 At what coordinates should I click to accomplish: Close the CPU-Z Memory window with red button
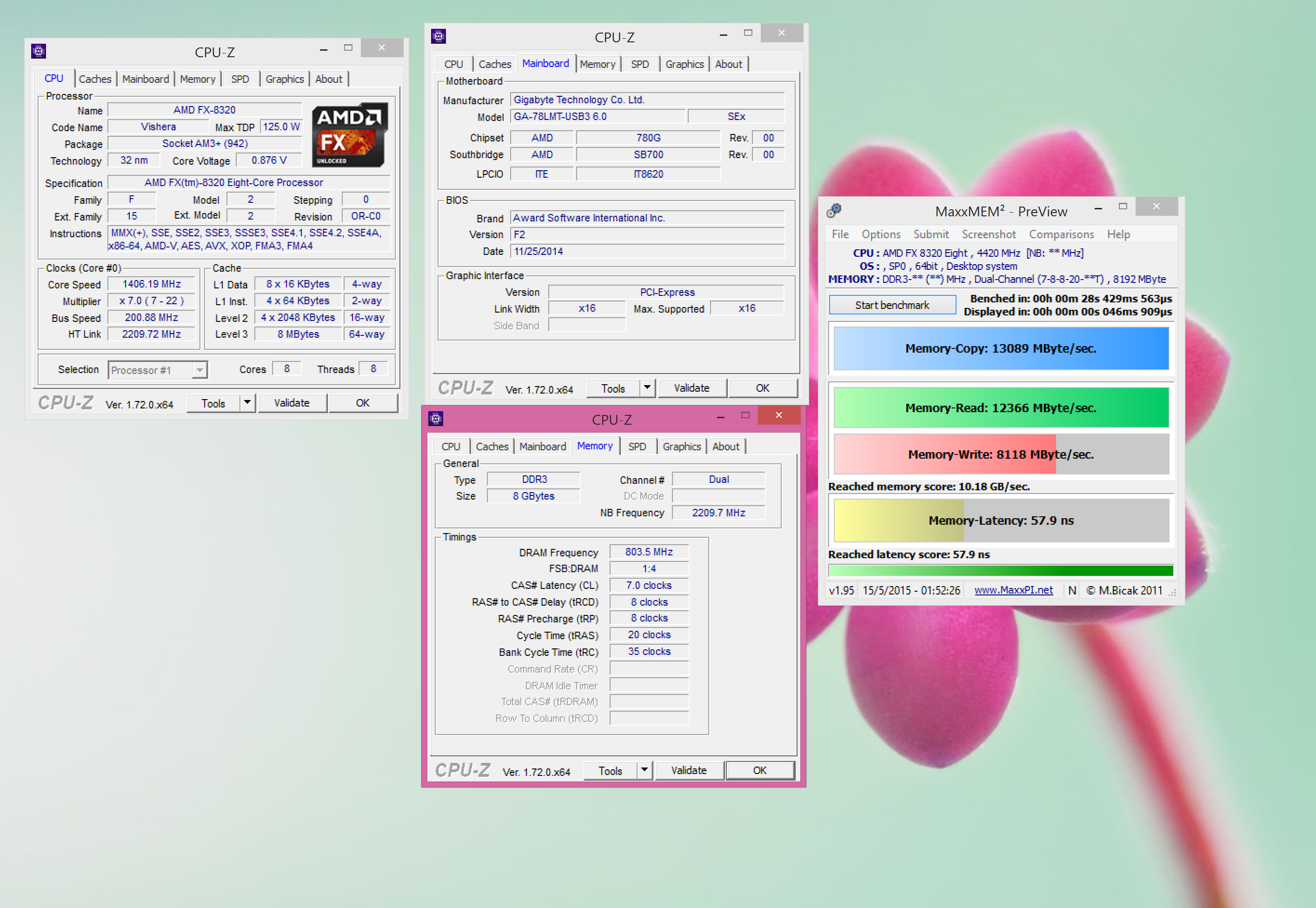778,415
